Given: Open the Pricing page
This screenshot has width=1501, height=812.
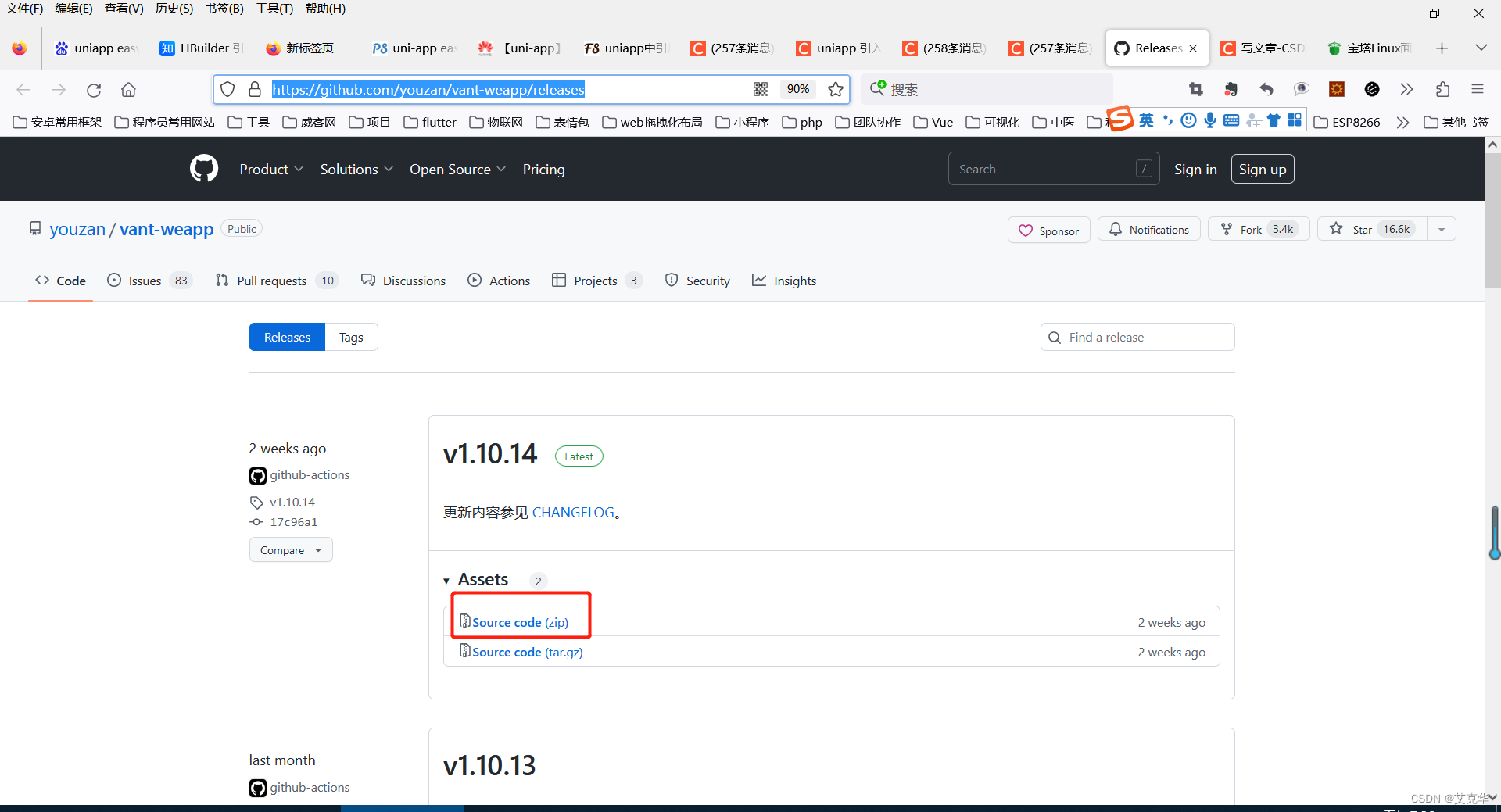Looking at the screenshot, I should coord(543,169).
